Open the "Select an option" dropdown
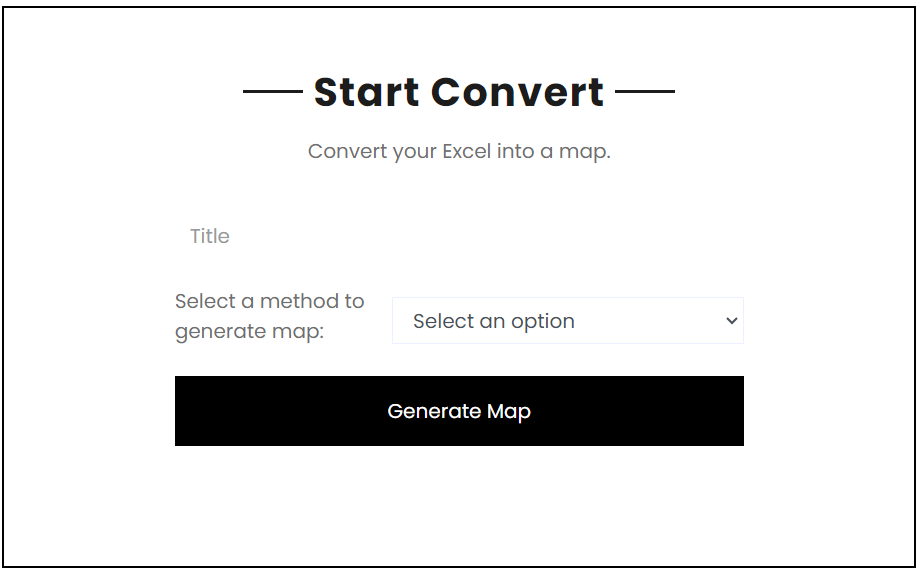This screenshot has height=575, width=921. (567, 321)
